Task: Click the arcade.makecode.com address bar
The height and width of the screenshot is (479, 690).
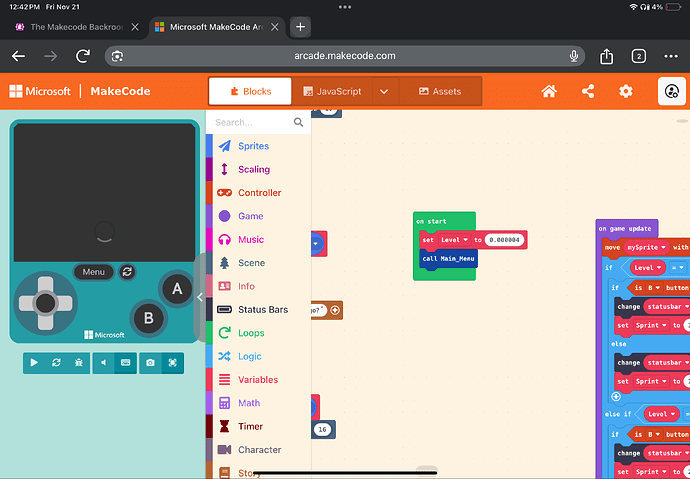Action: pos(345,56)
